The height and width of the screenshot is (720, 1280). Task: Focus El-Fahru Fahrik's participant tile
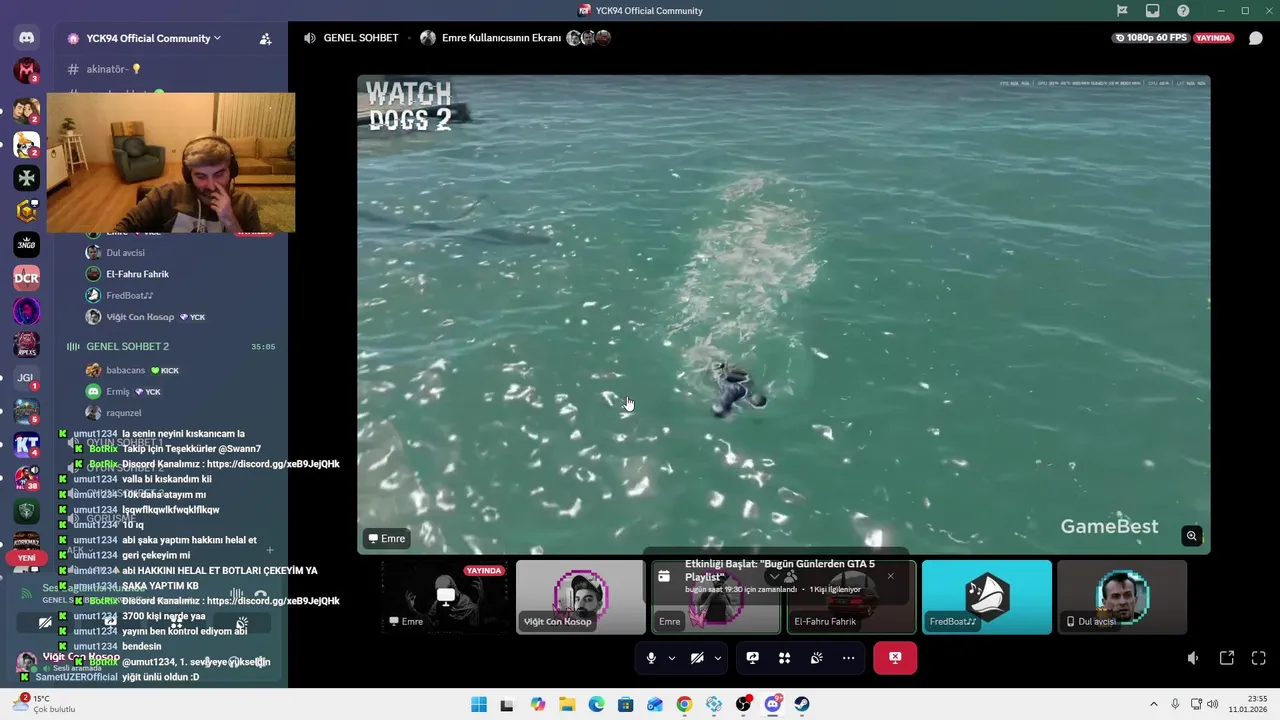851,597
